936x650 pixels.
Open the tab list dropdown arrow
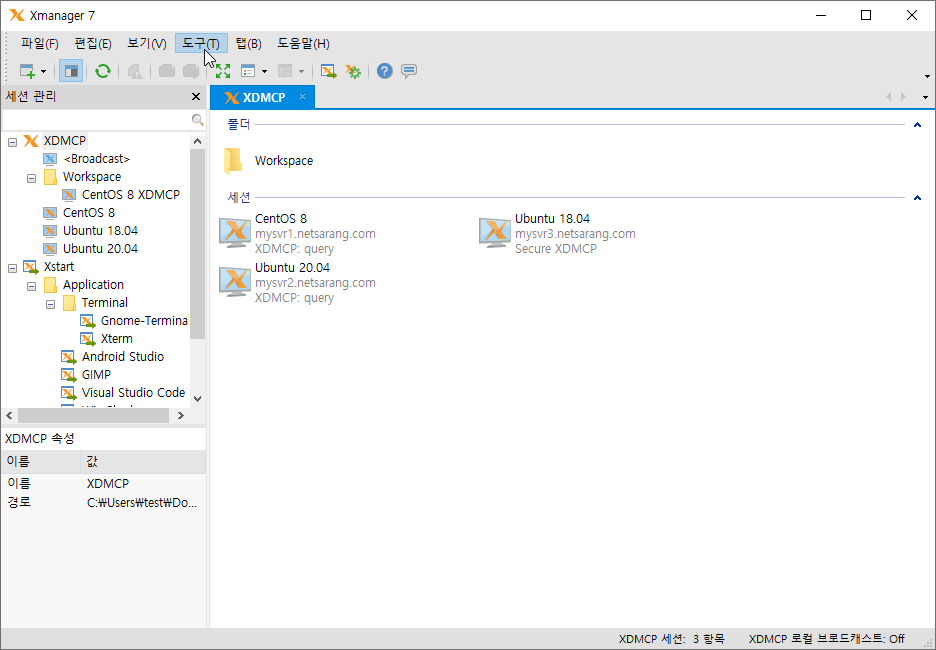point(925,97)
